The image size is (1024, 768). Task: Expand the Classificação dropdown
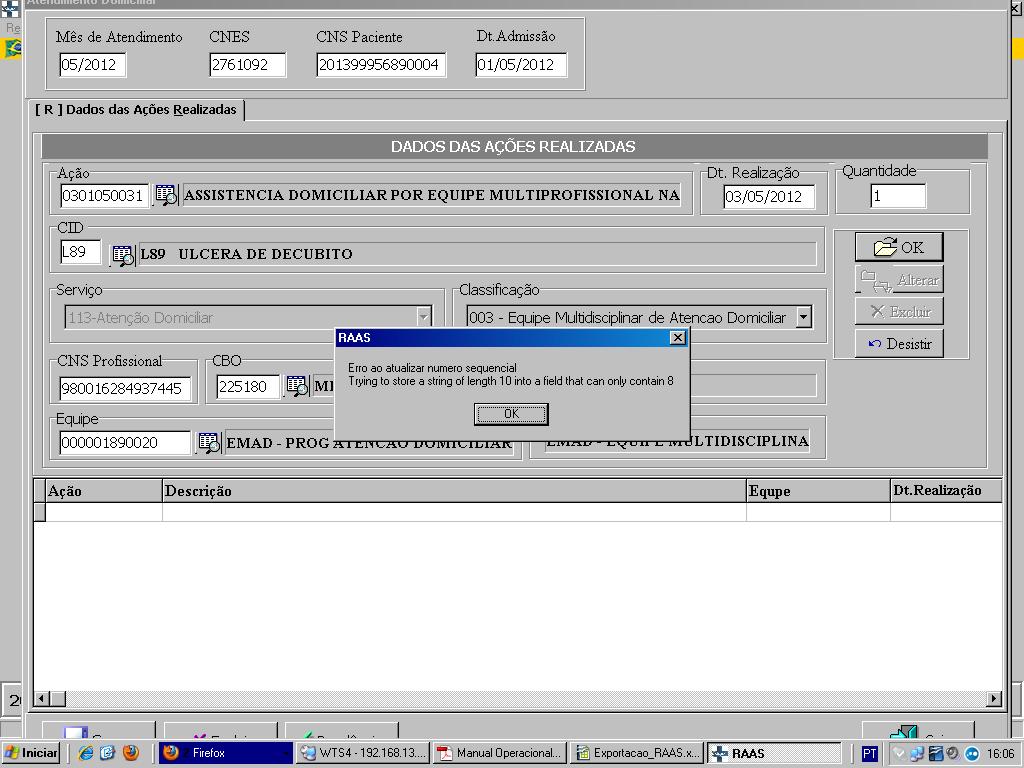coord(802,318)
